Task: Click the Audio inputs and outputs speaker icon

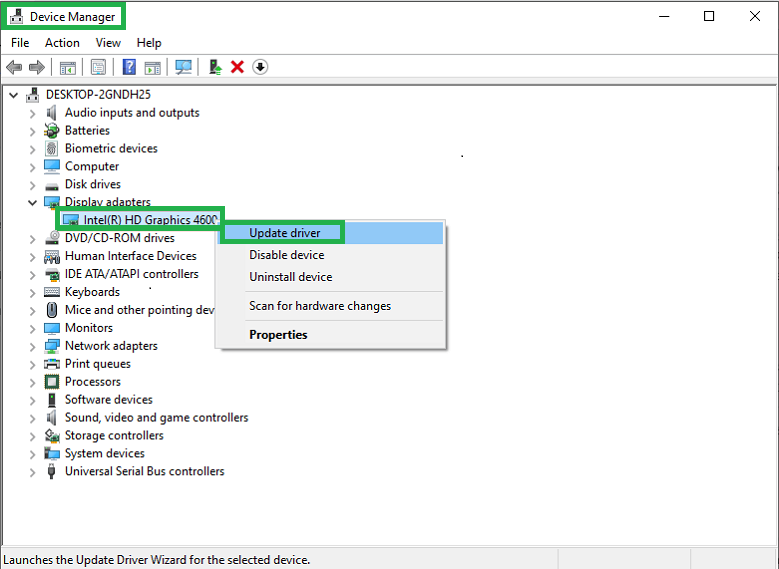Action: coord(52,113)
